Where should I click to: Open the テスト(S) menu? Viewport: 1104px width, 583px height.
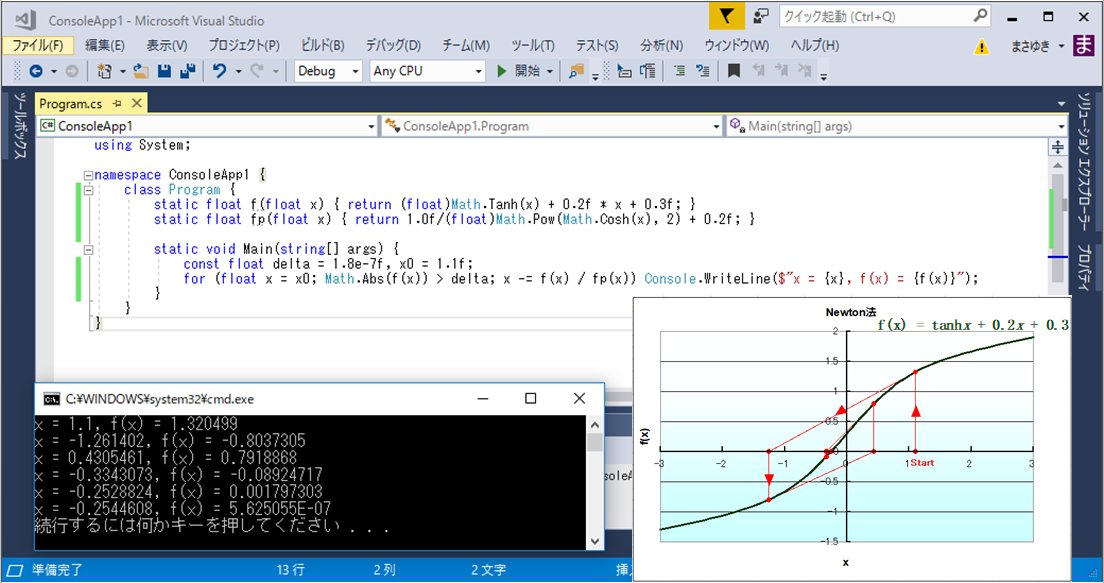pyautogui.click(x=597, y=46)
